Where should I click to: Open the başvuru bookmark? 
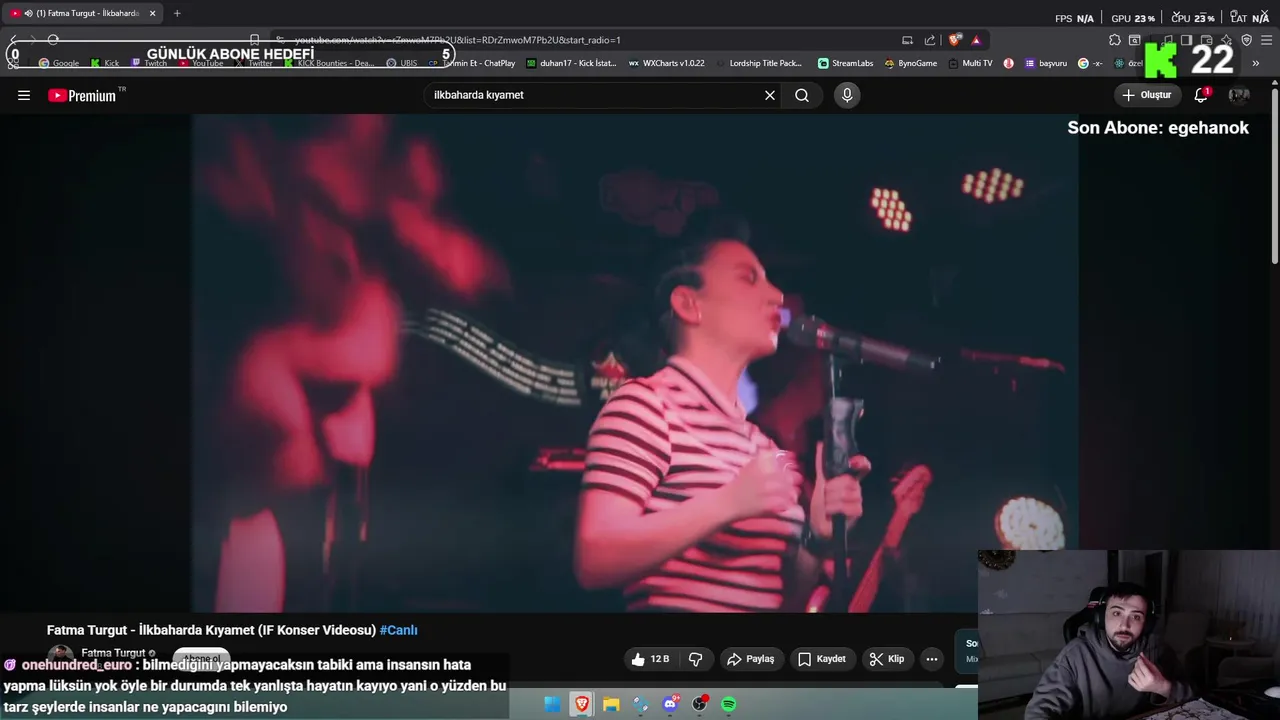click(1046, 63)
